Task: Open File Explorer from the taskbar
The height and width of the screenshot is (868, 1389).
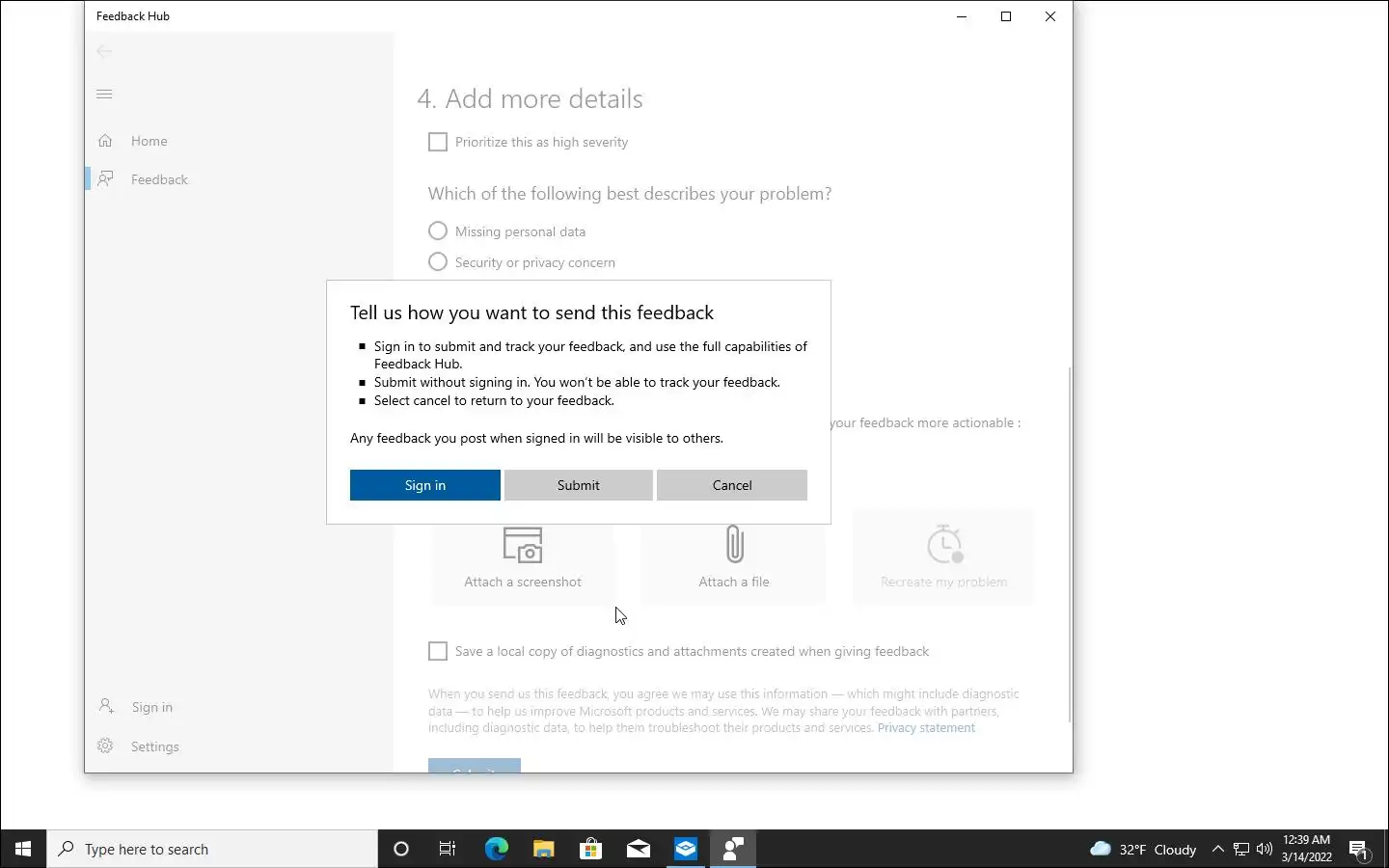Action: (x=543, y=849)
